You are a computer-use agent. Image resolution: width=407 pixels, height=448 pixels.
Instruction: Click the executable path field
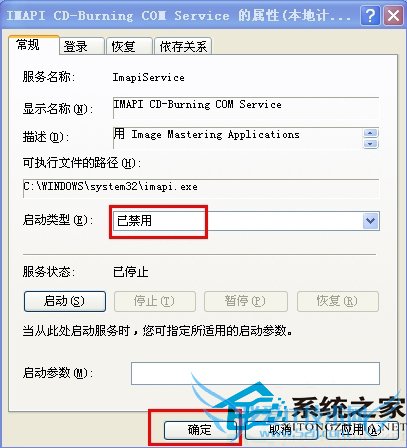[201, 188]
